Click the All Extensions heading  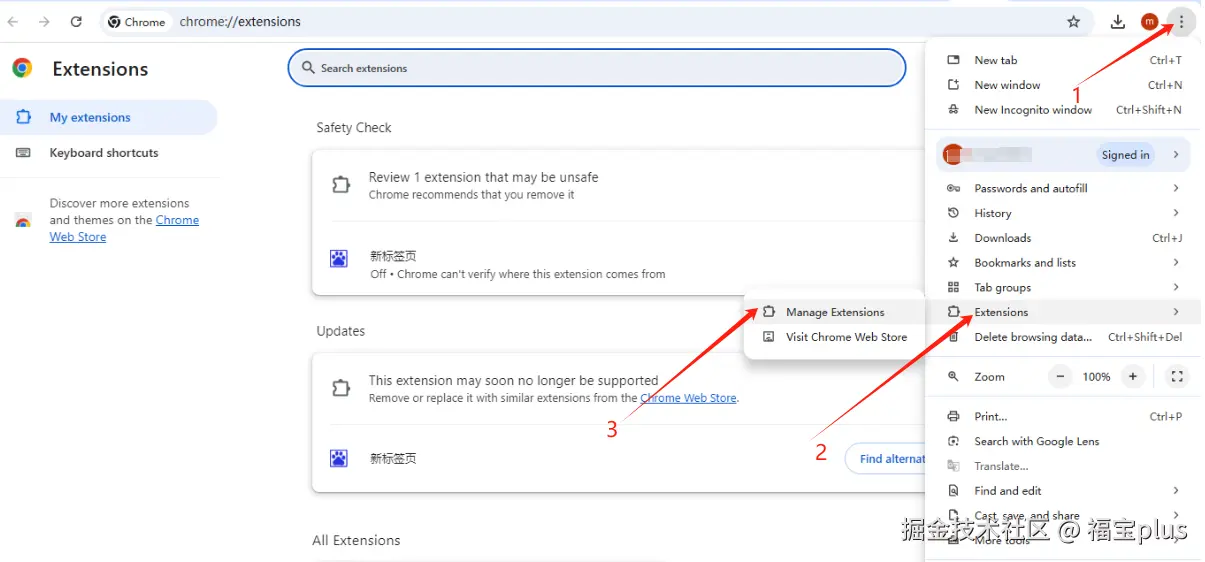click(x=356, y=540)
